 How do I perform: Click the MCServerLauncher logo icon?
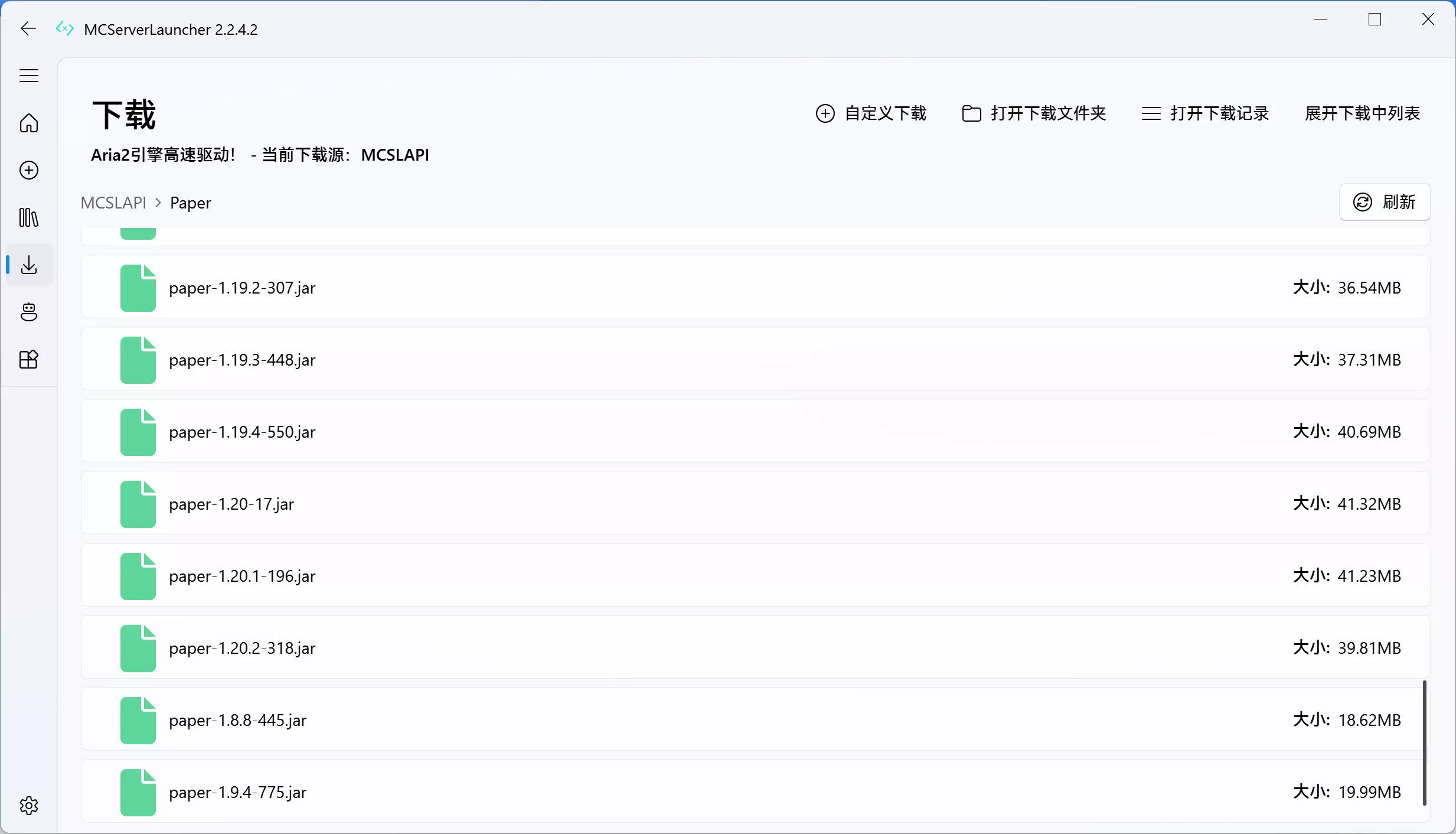[64, 28]
